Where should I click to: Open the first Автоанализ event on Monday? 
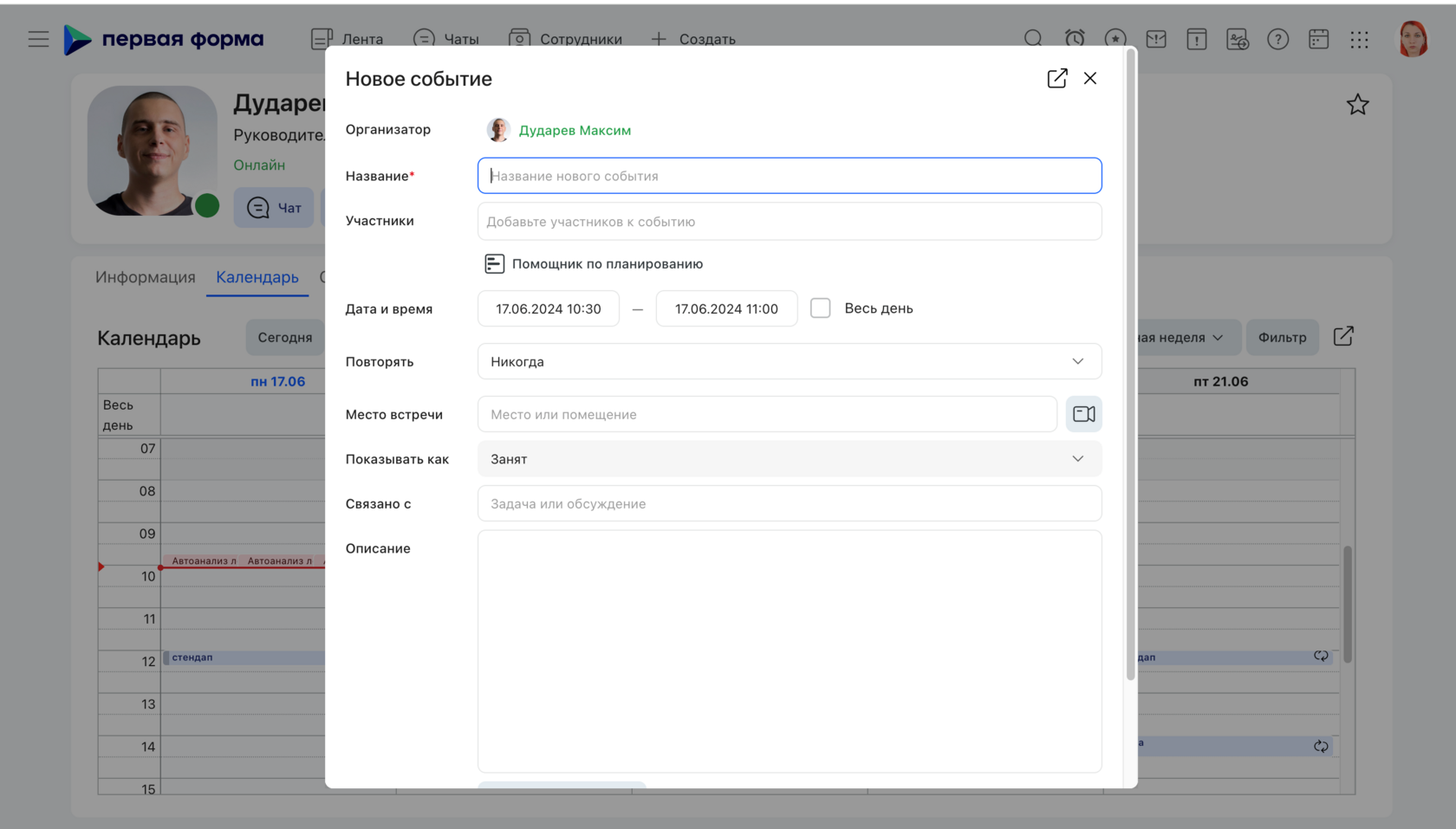tap(203, 560)
